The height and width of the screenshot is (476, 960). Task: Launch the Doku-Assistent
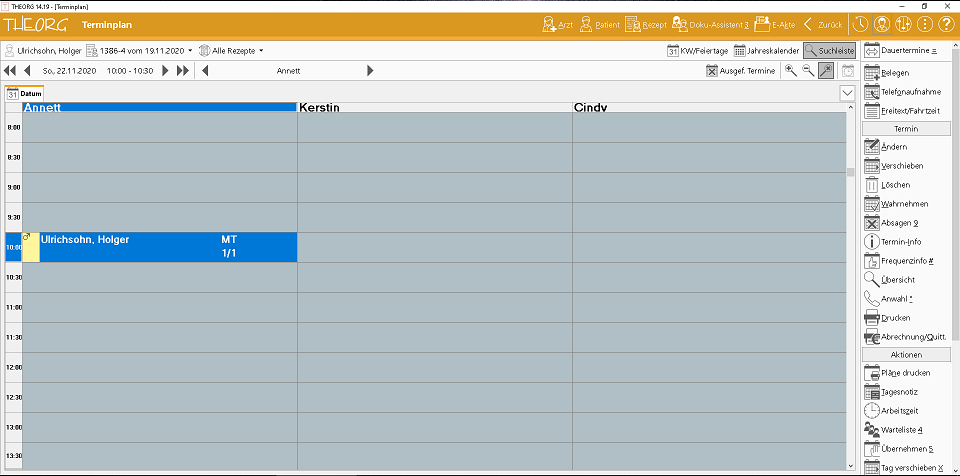(710, 25)
